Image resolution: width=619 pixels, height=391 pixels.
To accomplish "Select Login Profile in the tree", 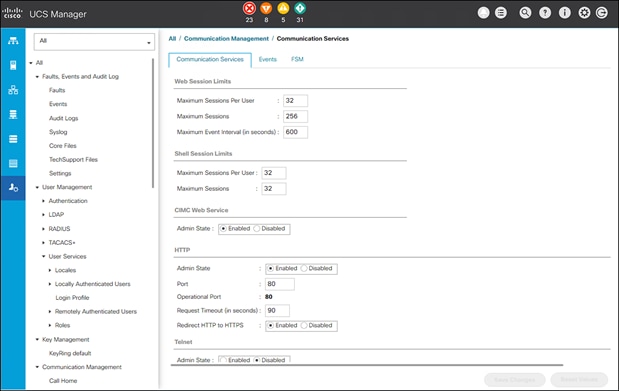I will (x=72, y=298).
